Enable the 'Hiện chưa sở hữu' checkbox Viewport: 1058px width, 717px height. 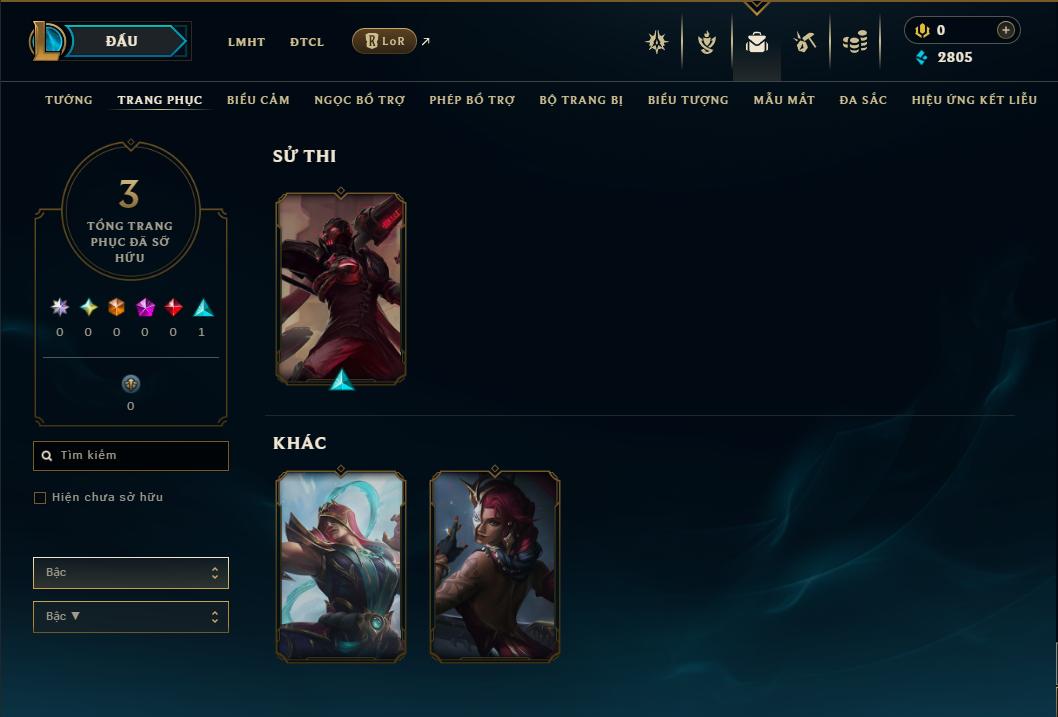[40, 498]
